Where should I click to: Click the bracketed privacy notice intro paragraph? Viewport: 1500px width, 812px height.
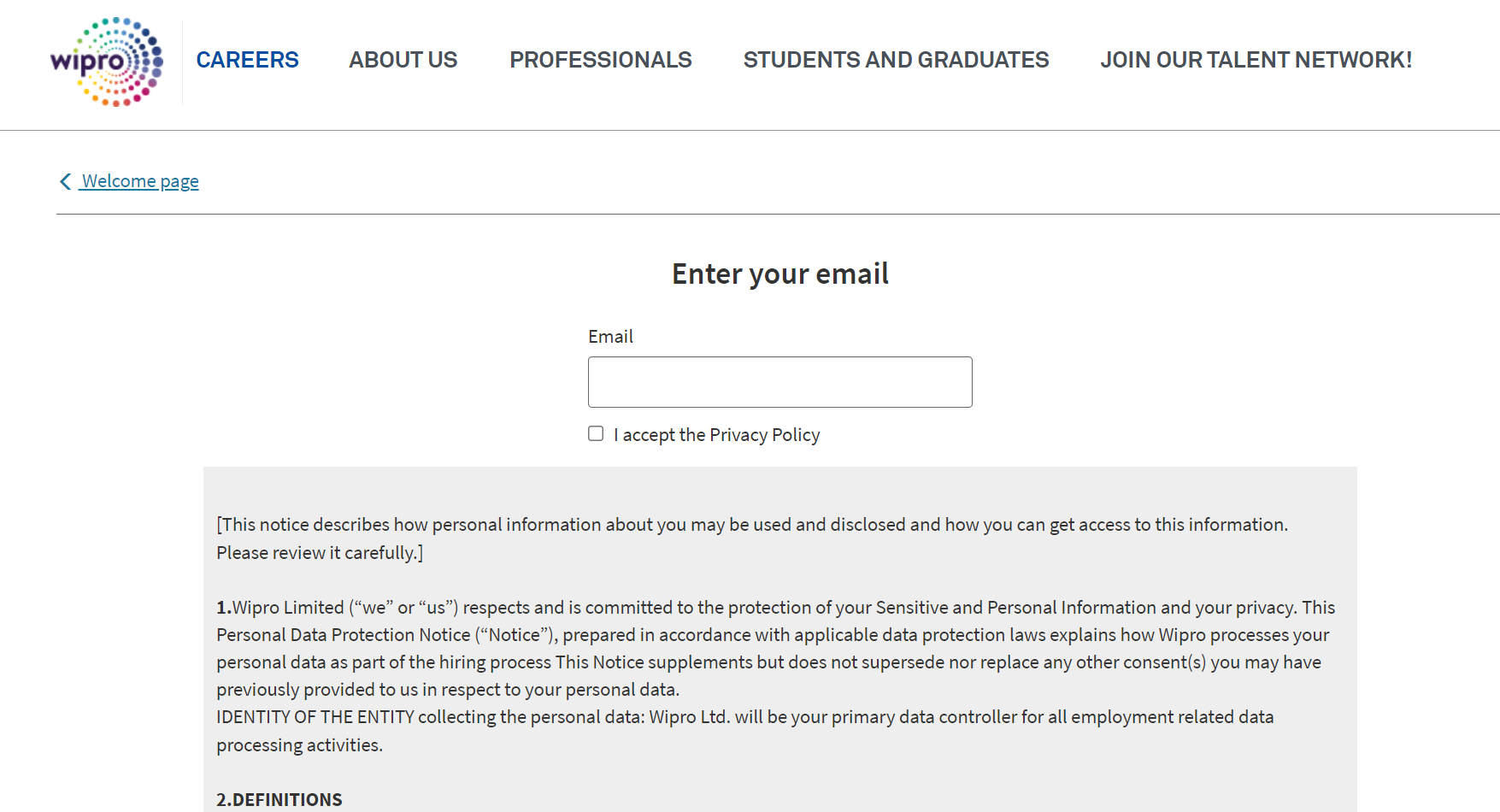point(752,525)
